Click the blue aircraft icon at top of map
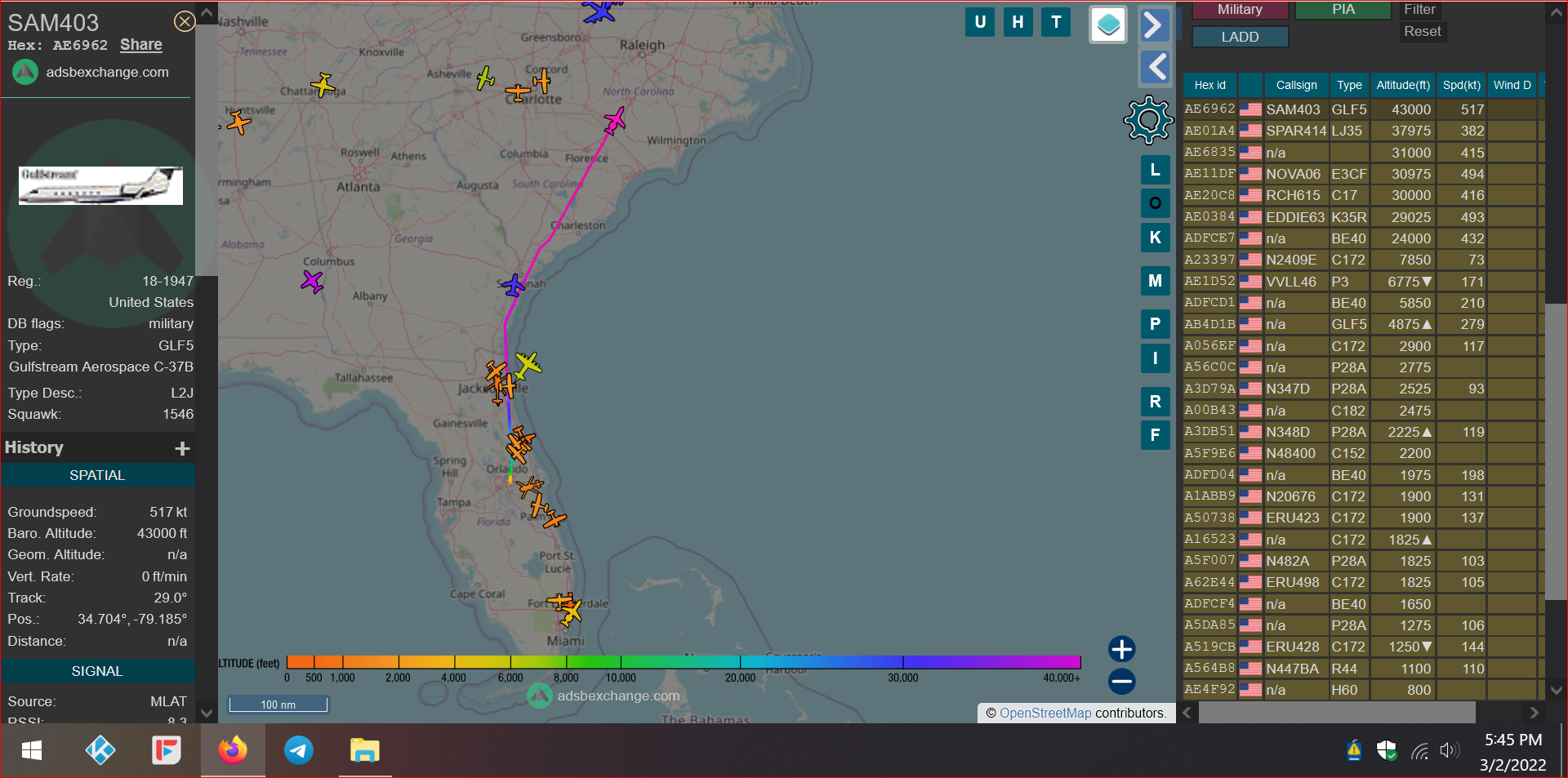Viewport: 1568px width, 778px height. 600,11
